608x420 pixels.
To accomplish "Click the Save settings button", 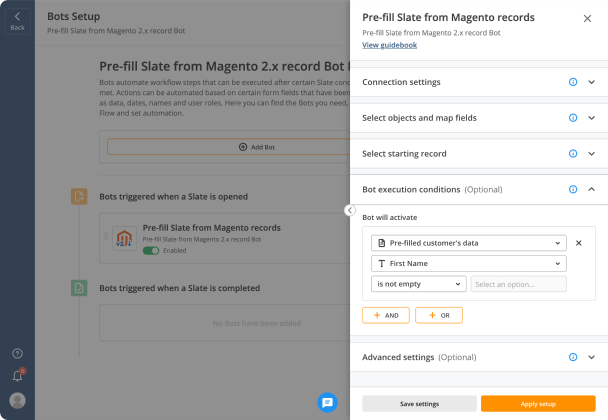I will (x=419, y=404).
